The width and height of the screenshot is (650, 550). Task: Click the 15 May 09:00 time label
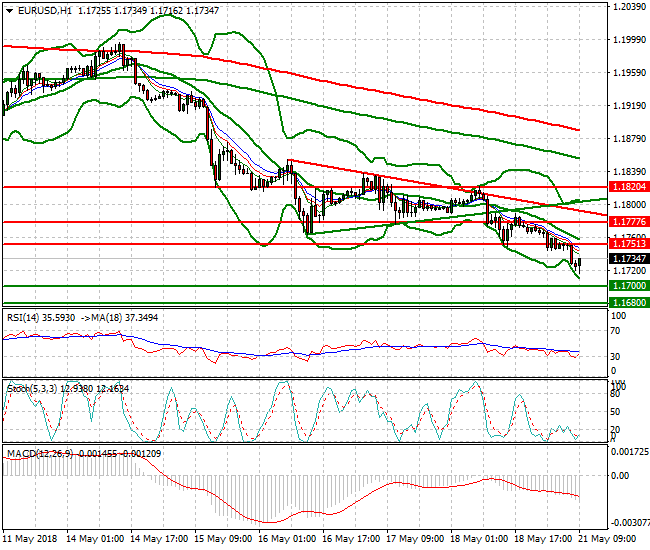[223, 539]
